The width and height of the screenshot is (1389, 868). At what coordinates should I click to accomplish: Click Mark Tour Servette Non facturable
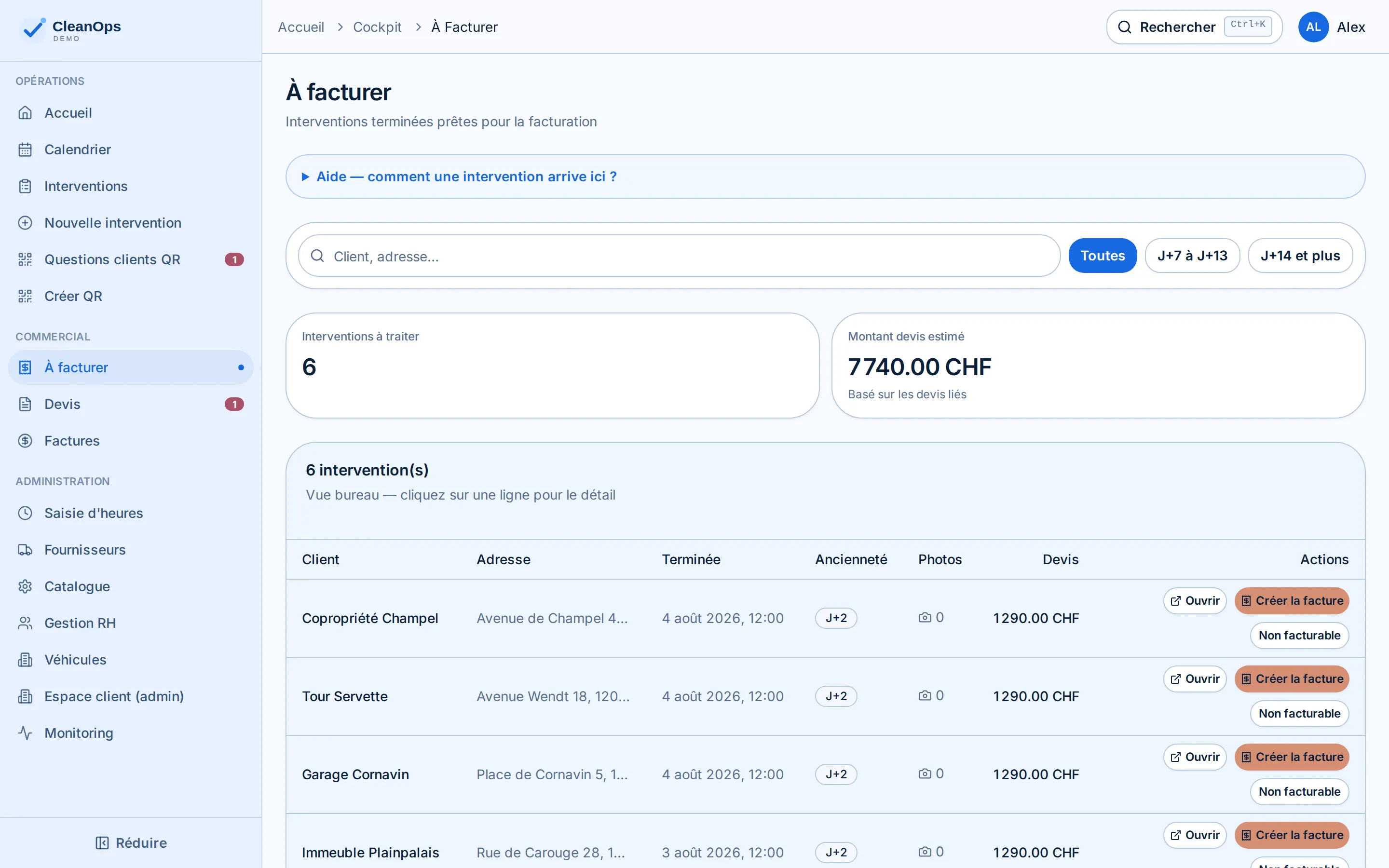1299,714
